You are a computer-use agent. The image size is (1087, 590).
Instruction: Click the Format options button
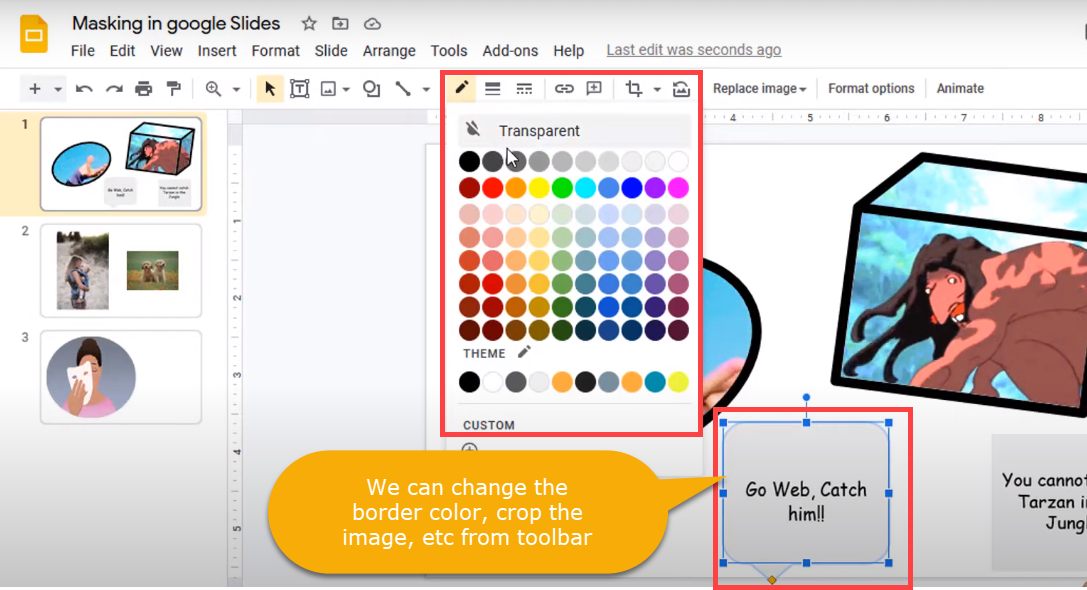(871, 88)
